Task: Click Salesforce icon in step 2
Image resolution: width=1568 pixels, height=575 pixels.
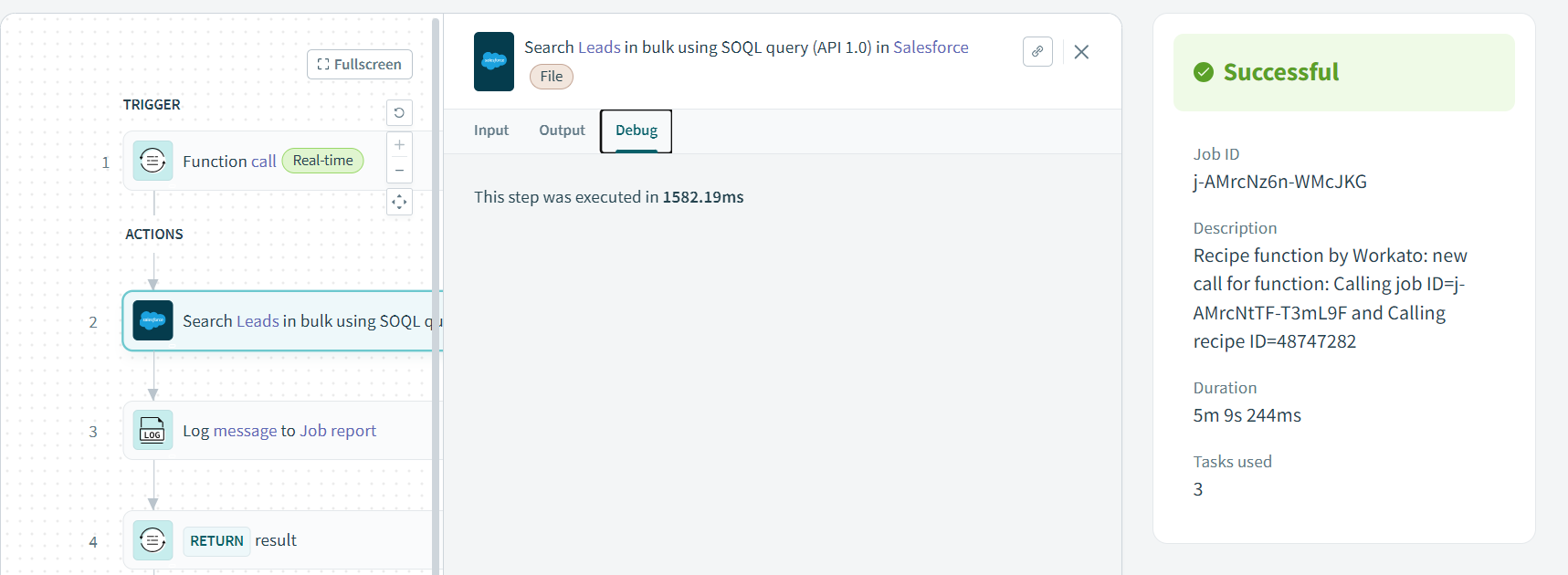Action: pyautogui.click(x=153, y=321)
